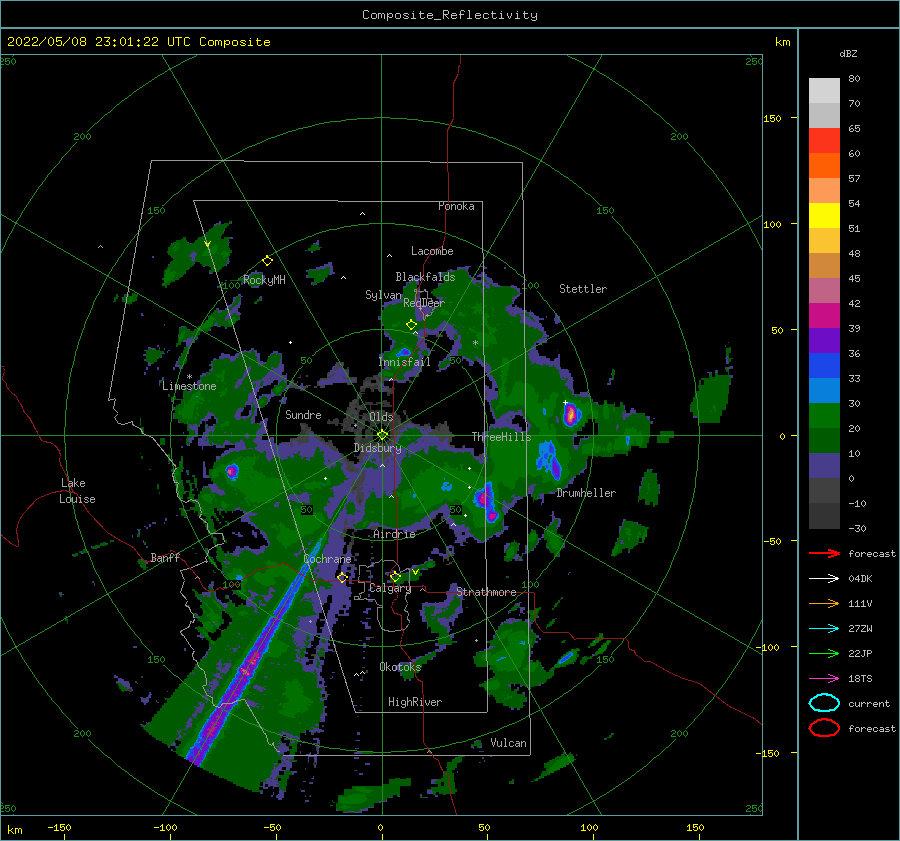The height and width of the screenshot is (841, 900).
Task: Click the white 04DK arrow icon
Action: coord(824,579)
